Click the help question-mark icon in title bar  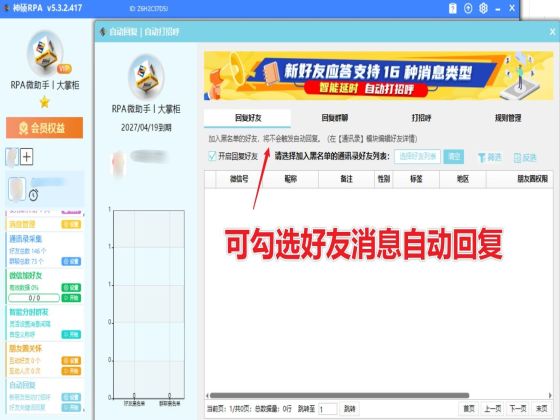coord(452,8)
